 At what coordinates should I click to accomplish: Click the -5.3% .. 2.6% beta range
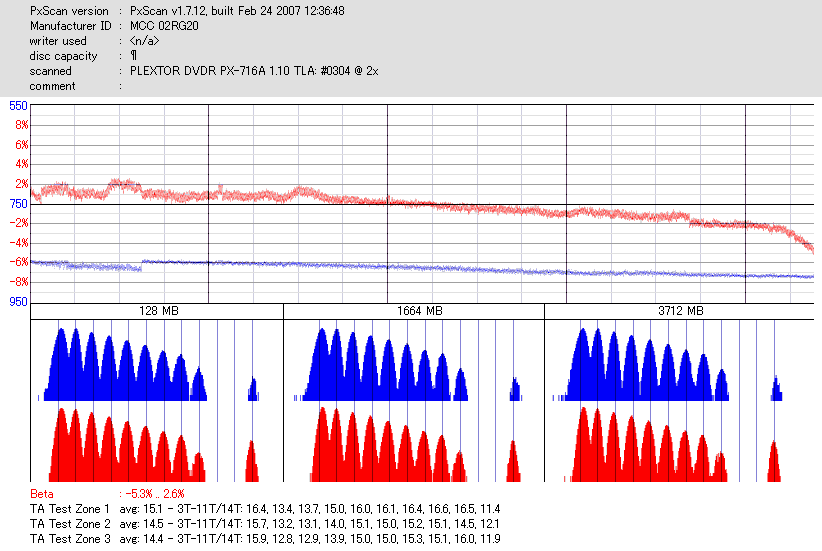tap(155, 494)
